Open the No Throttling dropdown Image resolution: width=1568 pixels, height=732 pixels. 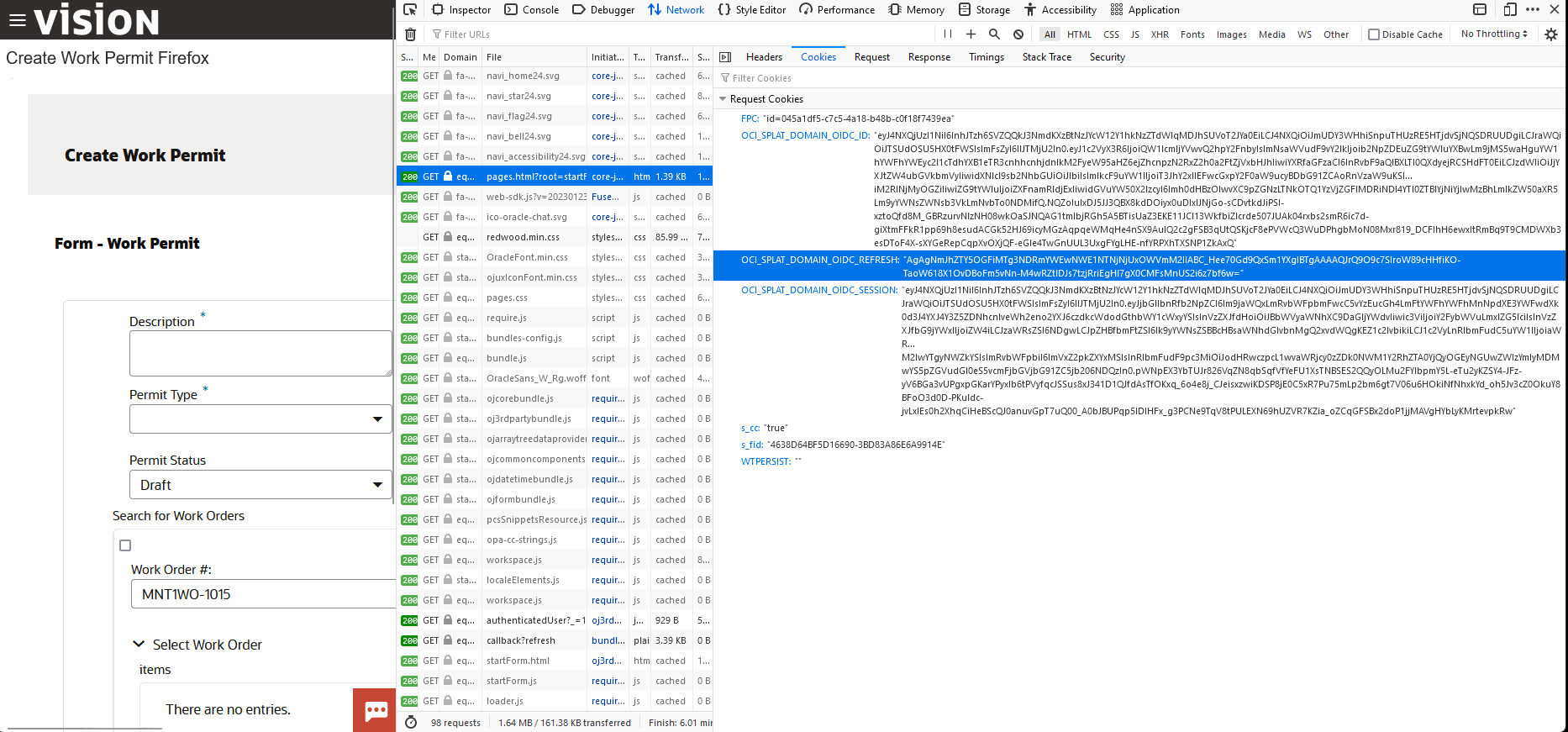1494,34
